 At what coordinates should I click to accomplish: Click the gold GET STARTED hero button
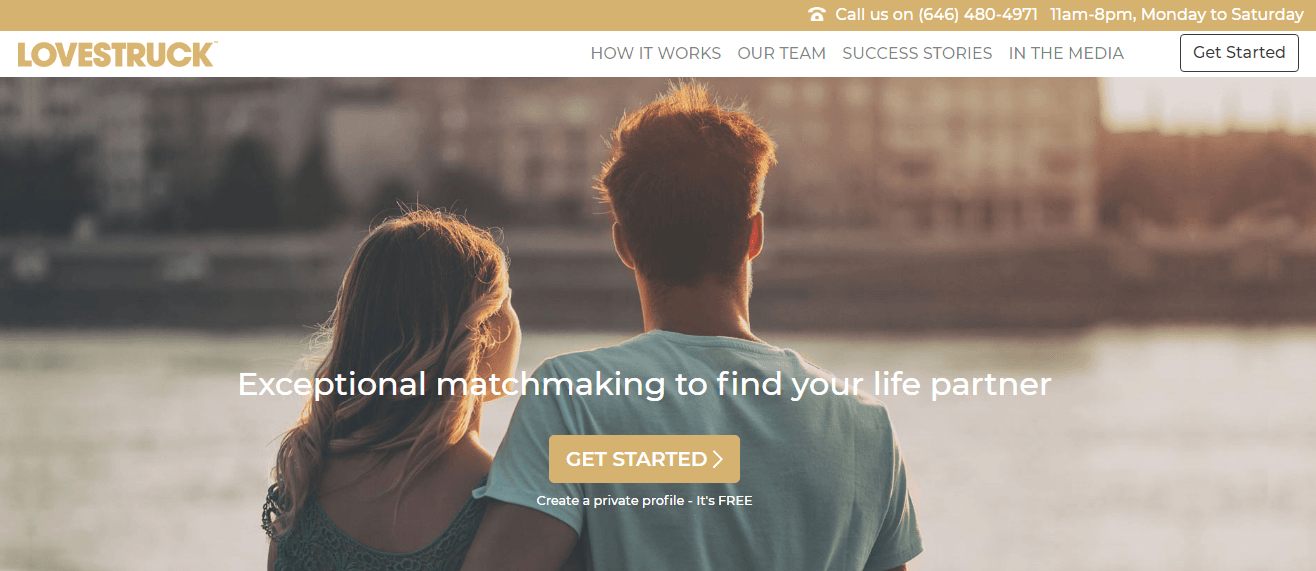pos(644,459)
